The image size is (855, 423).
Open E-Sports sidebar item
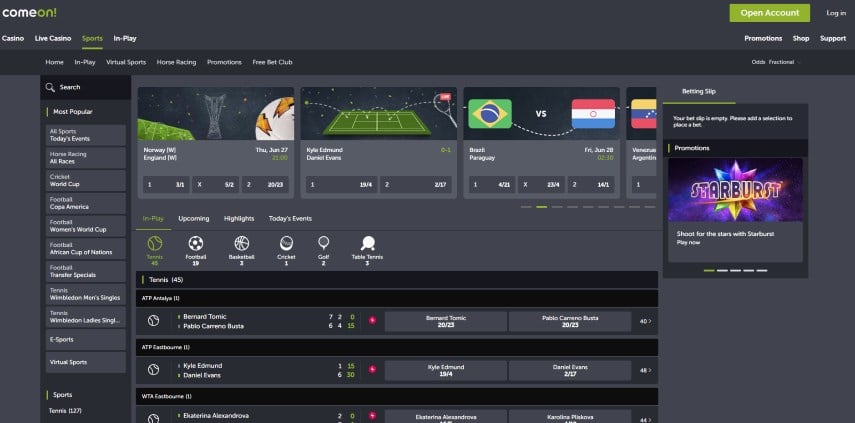click(86, 340)
